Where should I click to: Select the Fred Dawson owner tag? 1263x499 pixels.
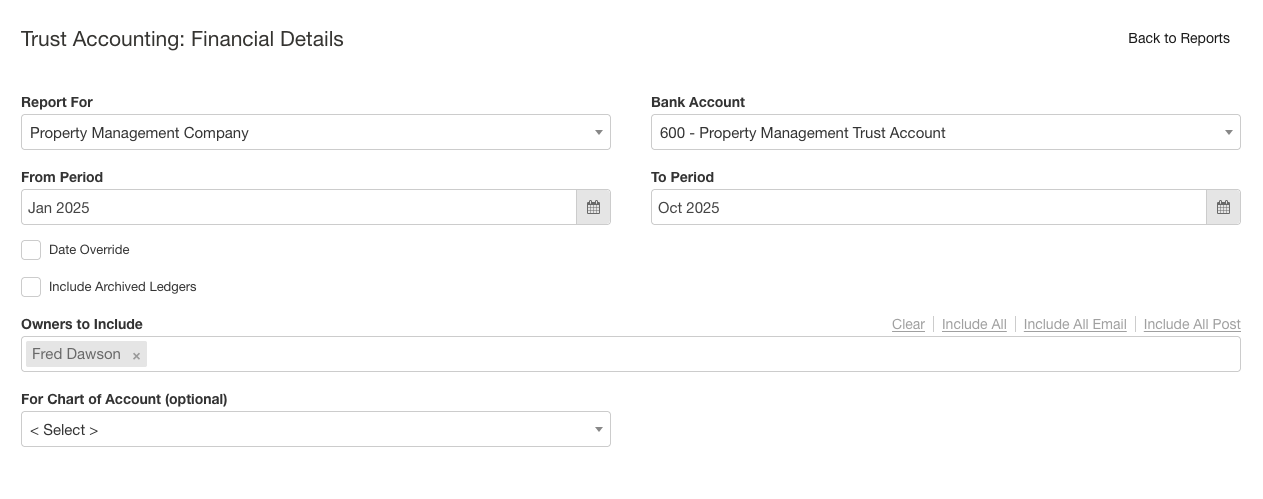[76, 354]
